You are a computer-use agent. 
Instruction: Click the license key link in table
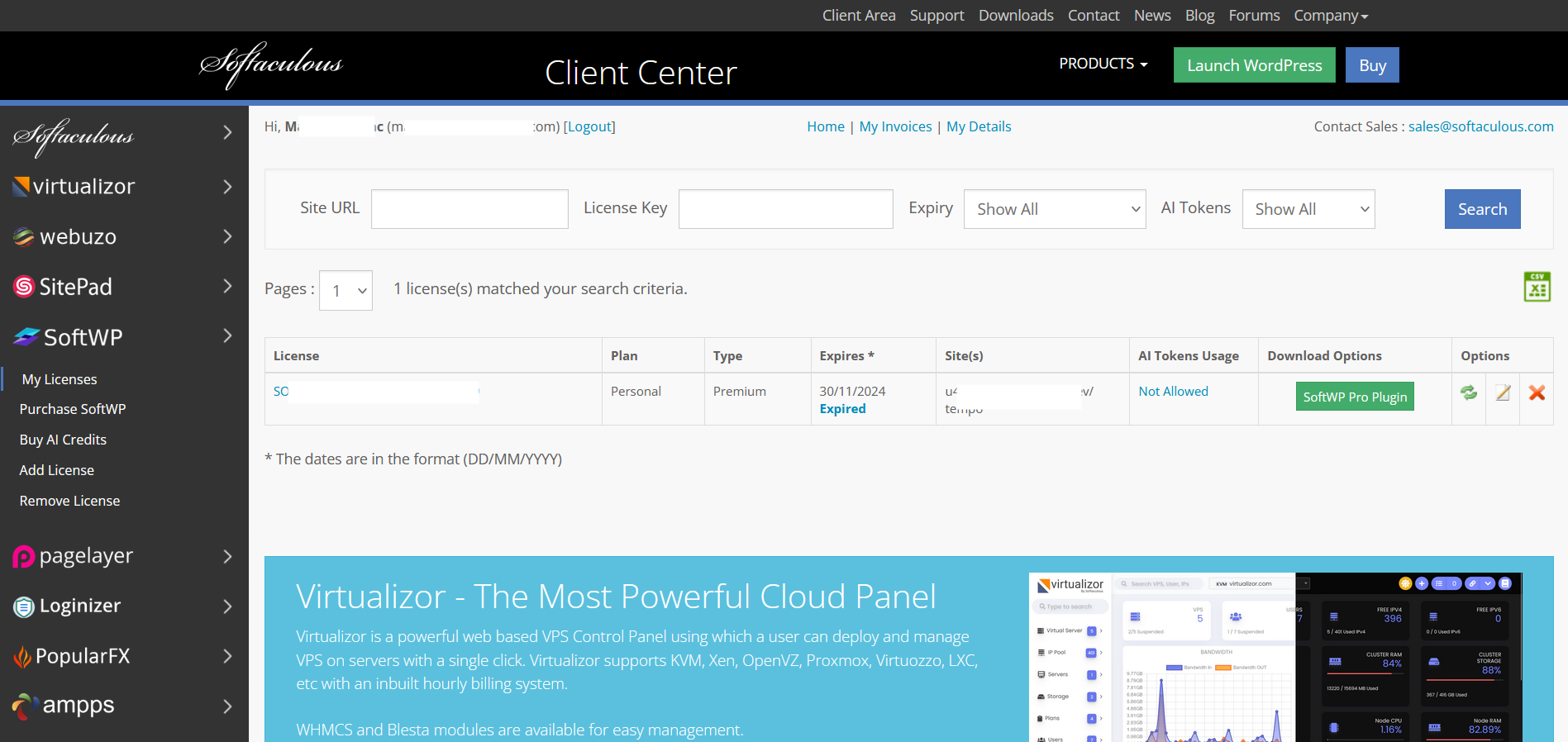(x=376, y=392)
